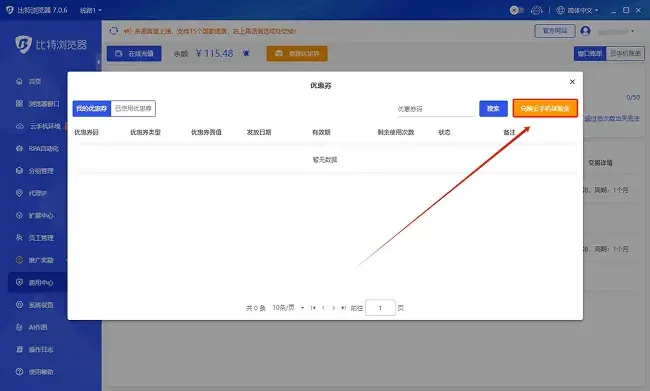This screenshot has width=650, height=391.
Task: Click the orange 查看优惠券 button
Action: coord(297,53)
